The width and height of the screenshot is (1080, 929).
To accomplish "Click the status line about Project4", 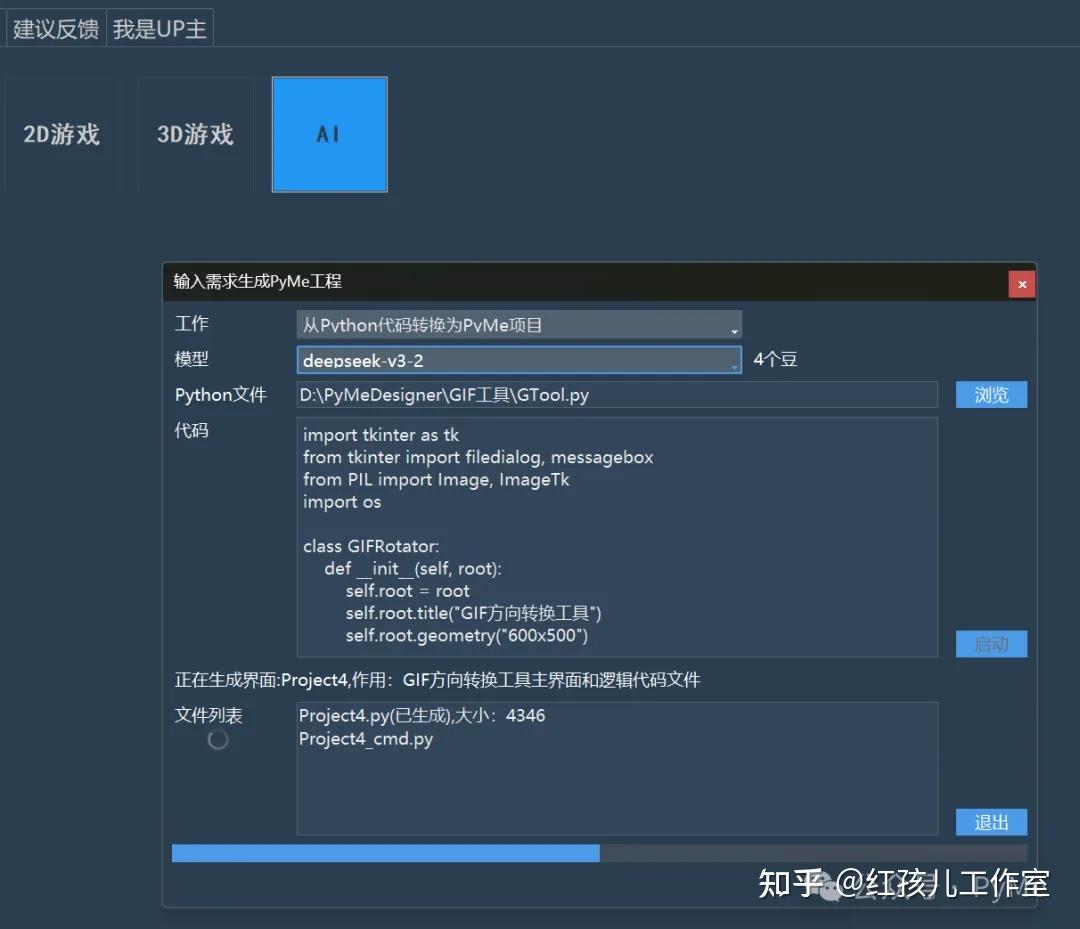I will [437, 680].
